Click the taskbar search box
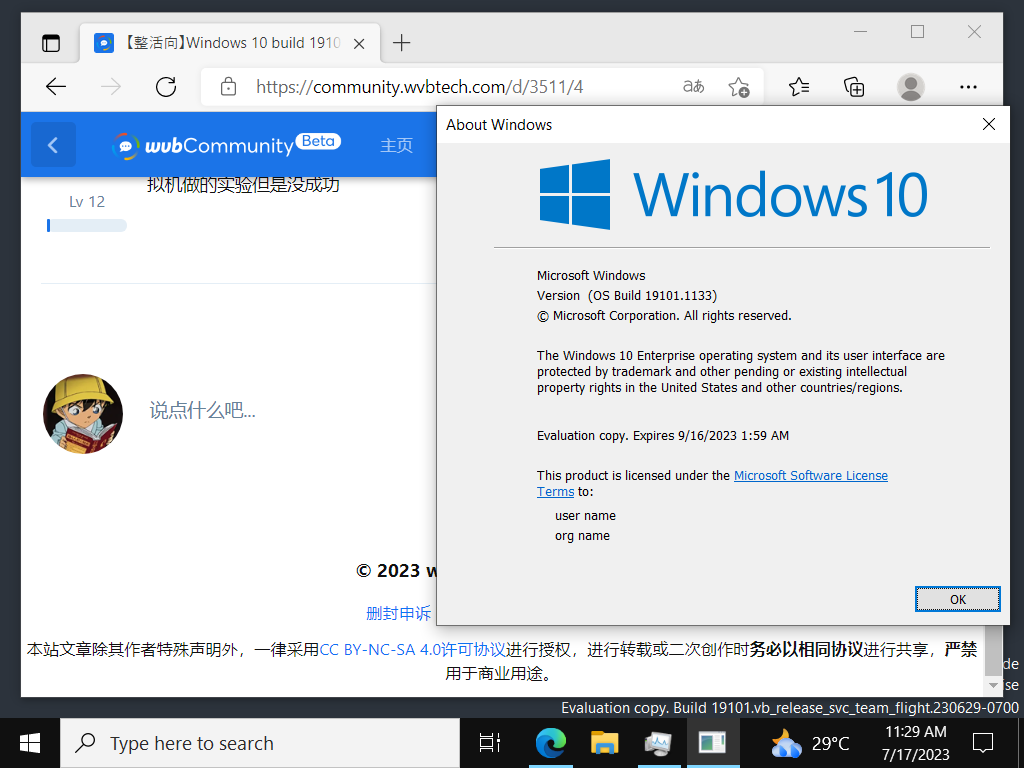The height and width of the screenshot is (768, 1024). [x=260, y=743]
